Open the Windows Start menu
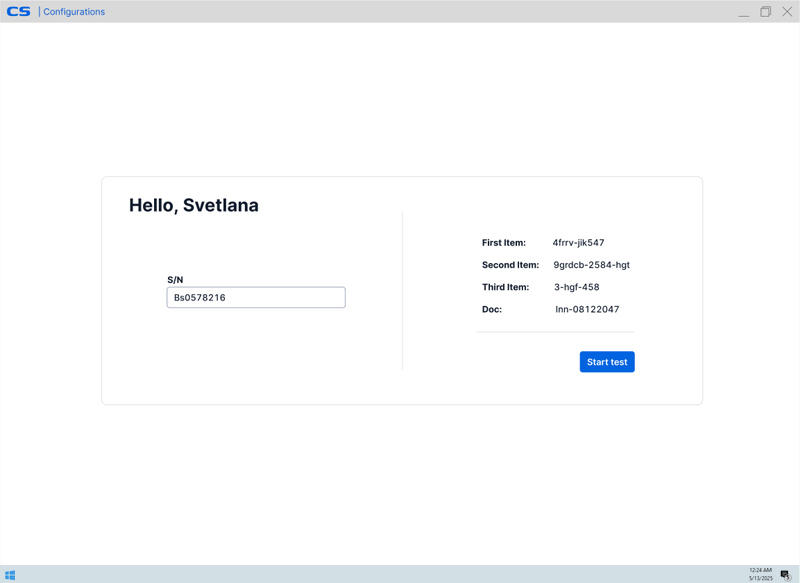This screenshot has width=800, height=583. click(10, 575)
